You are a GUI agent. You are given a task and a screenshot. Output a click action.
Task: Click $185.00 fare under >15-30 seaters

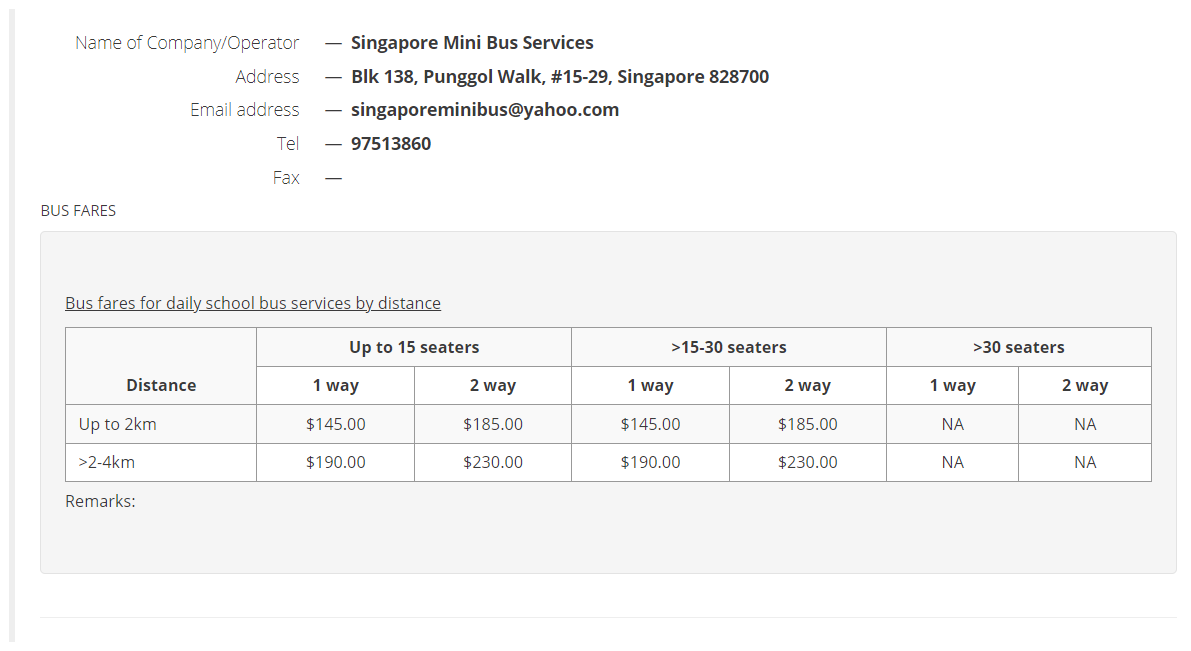tap(808, 424)
